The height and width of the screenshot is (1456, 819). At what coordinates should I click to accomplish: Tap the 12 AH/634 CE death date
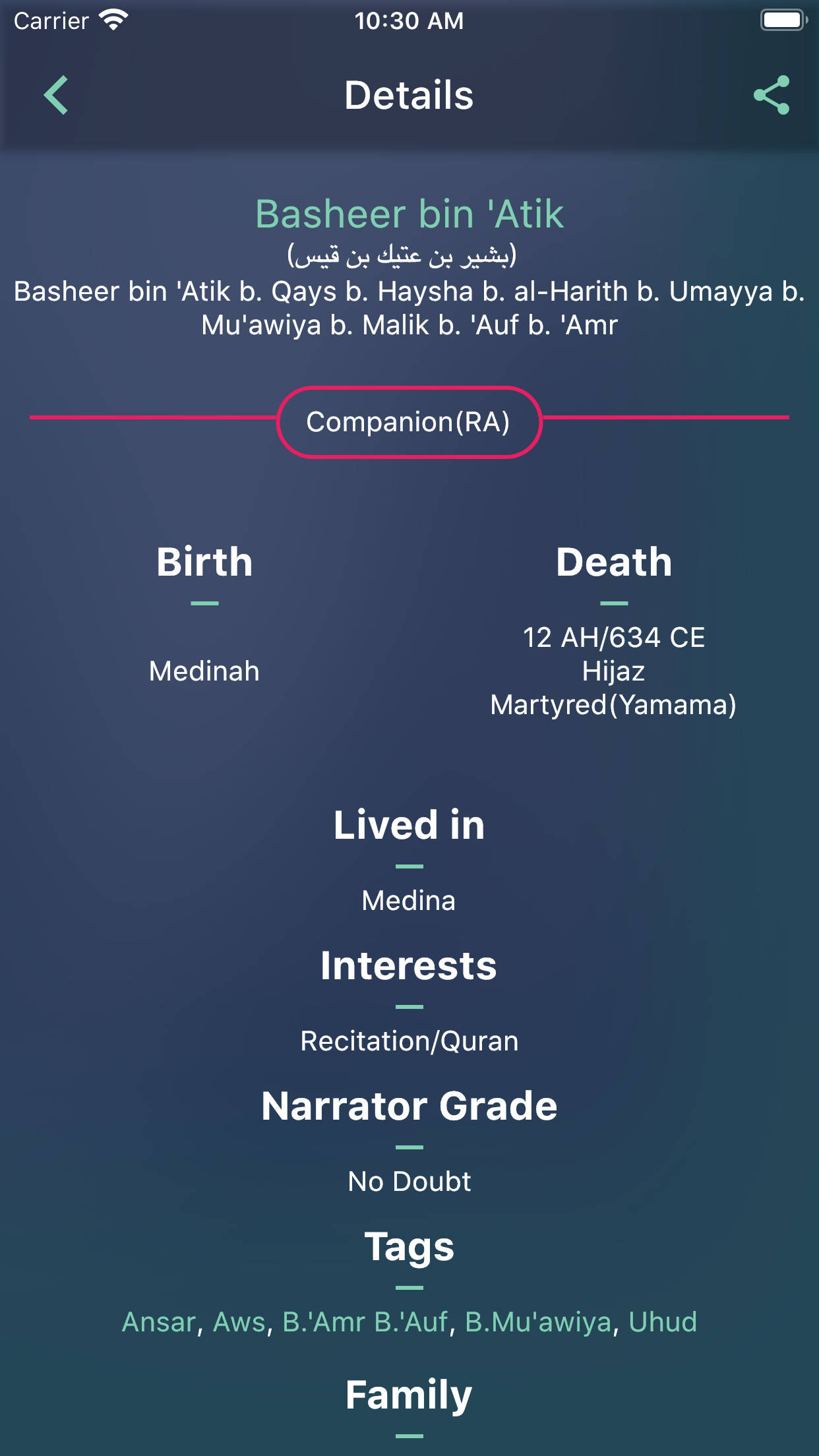coord(613,638)
